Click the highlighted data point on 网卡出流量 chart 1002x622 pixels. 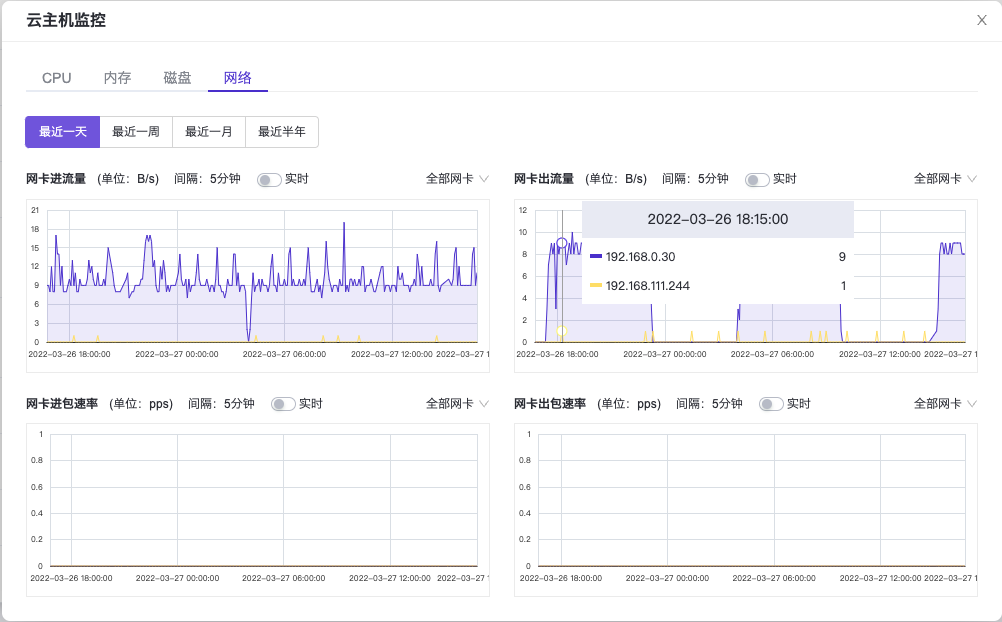(562, 243)
